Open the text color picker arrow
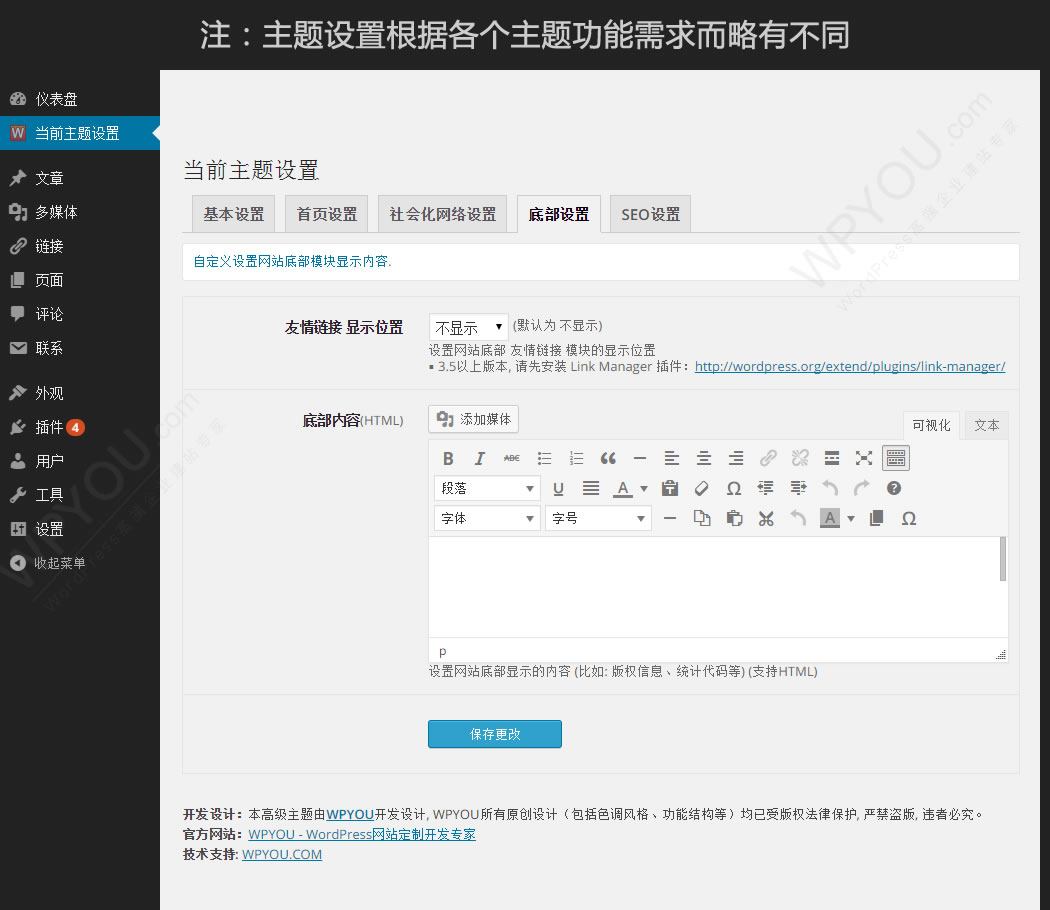Image resolution: width=1050 pixels, height=910 pixels. [x=644, y=489]
